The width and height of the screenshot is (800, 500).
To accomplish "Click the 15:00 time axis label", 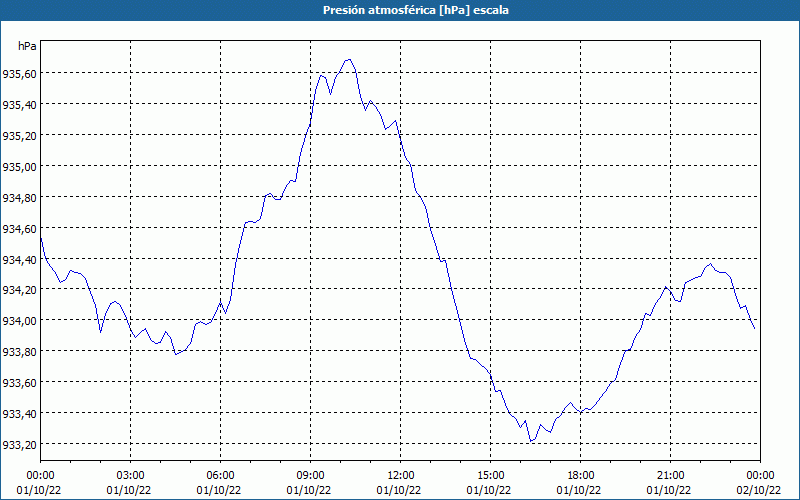I will coord(490,476).
